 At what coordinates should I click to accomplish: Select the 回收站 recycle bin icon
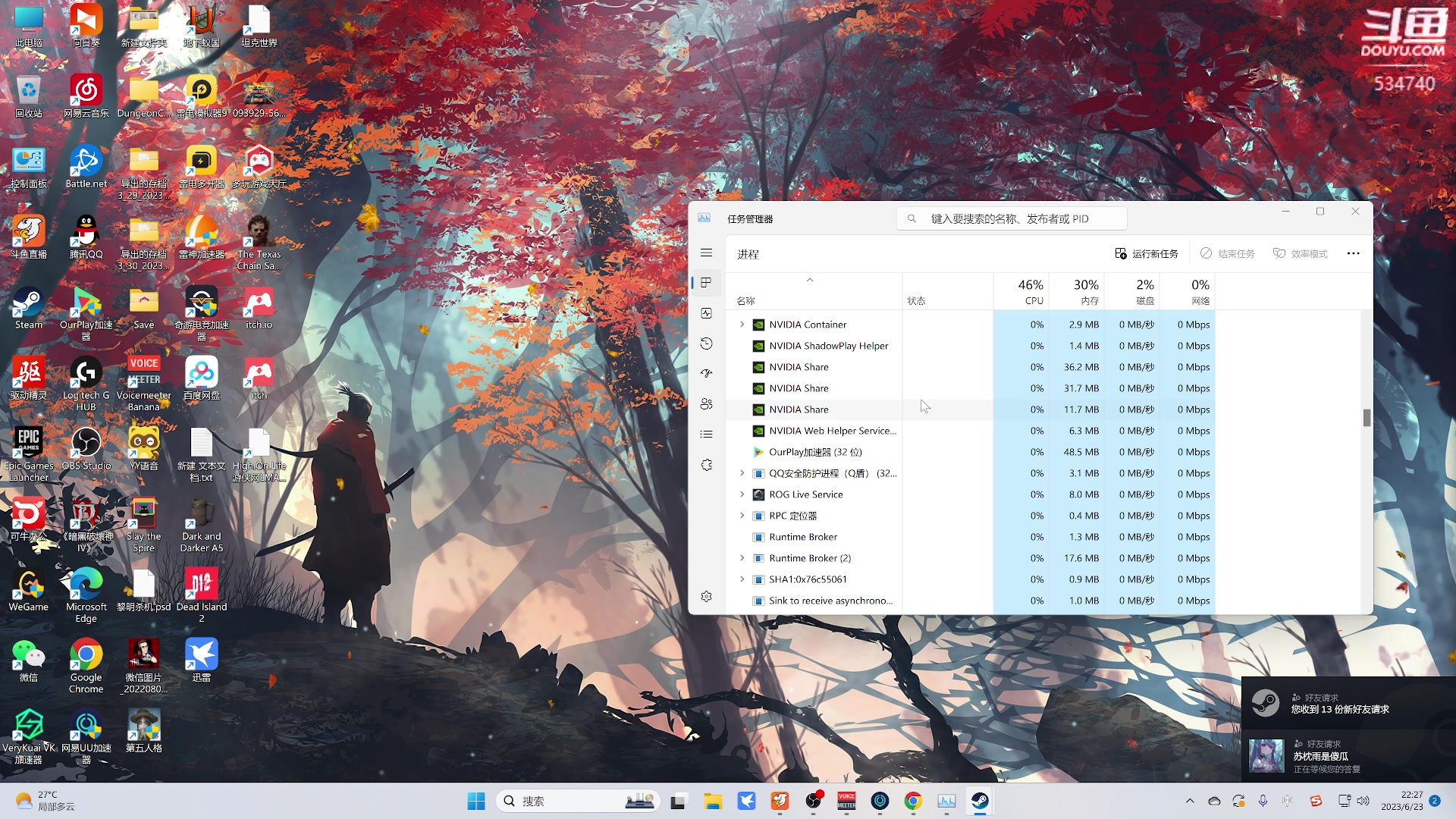29,96
